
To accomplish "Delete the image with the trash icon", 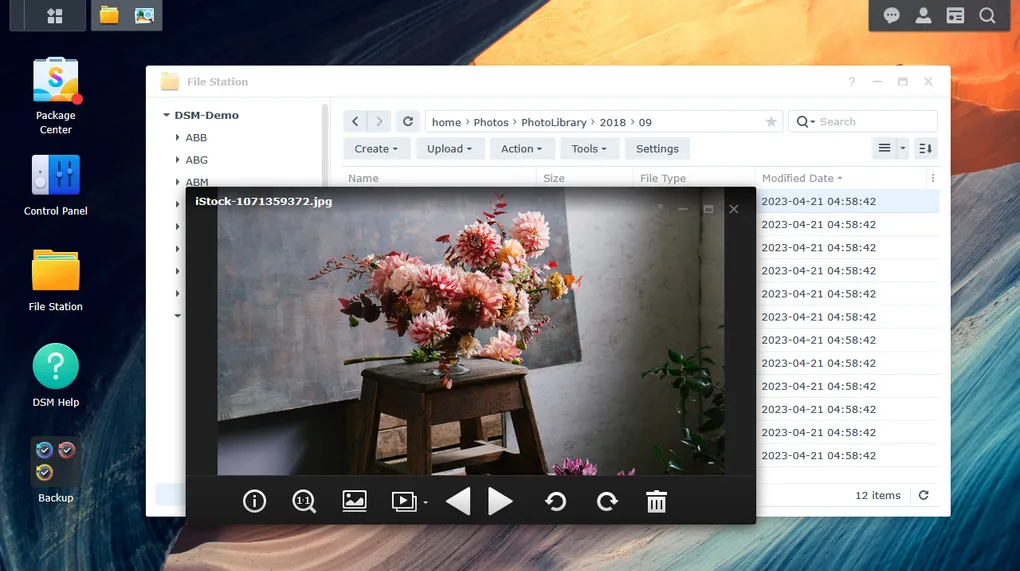I will point(656,501).
